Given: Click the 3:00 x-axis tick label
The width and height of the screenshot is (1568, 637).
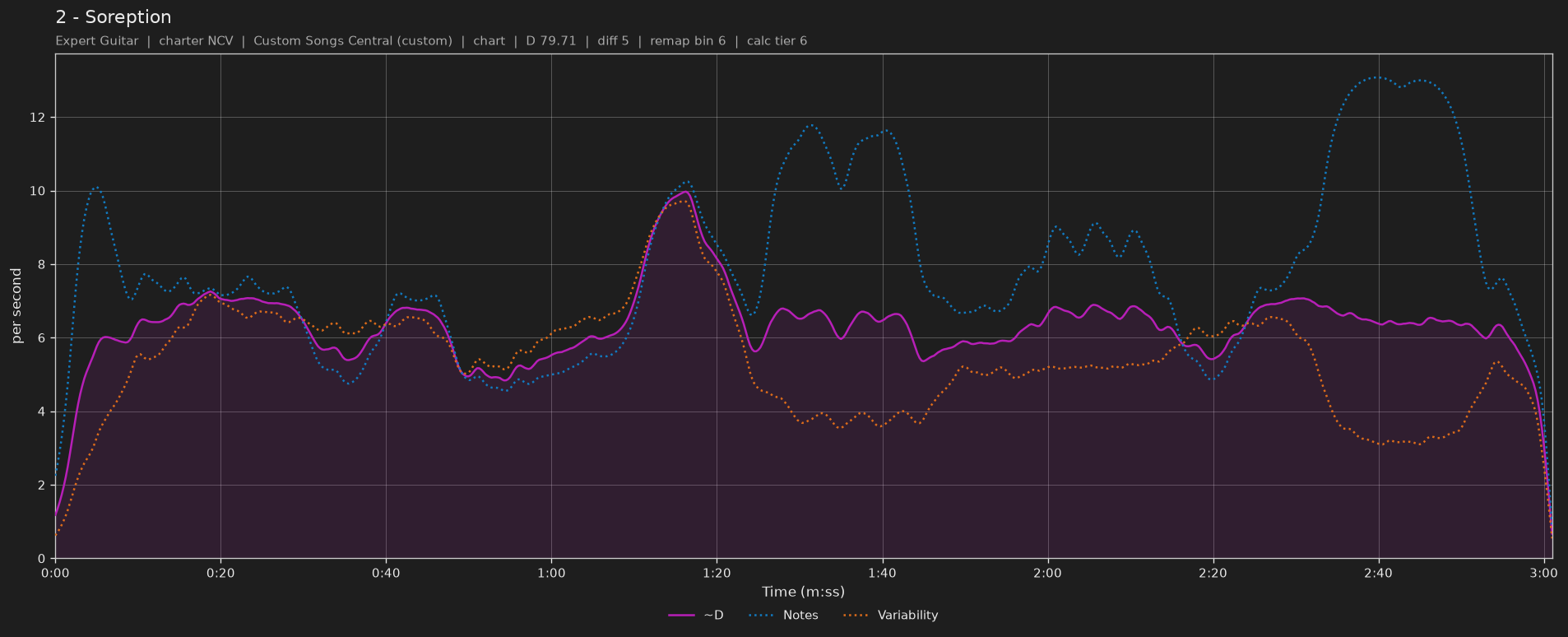Looking at the screenshot, I should pos(1543,573).
